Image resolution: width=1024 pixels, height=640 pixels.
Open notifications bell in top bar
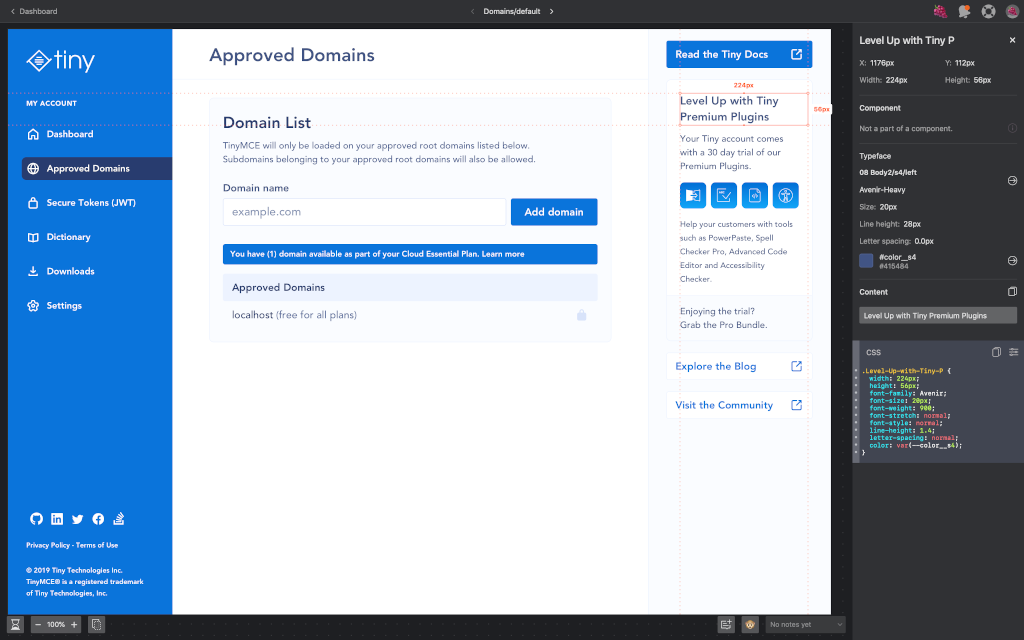[964, 11]
